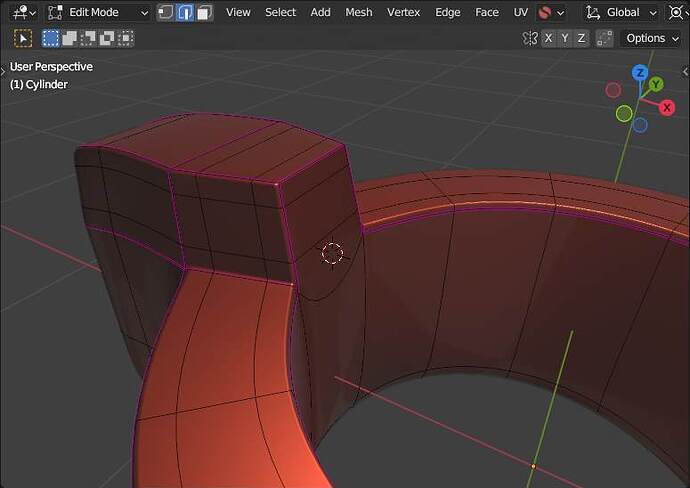
Task: Click the negative Z axis gizmo circle
Action: 640,125
